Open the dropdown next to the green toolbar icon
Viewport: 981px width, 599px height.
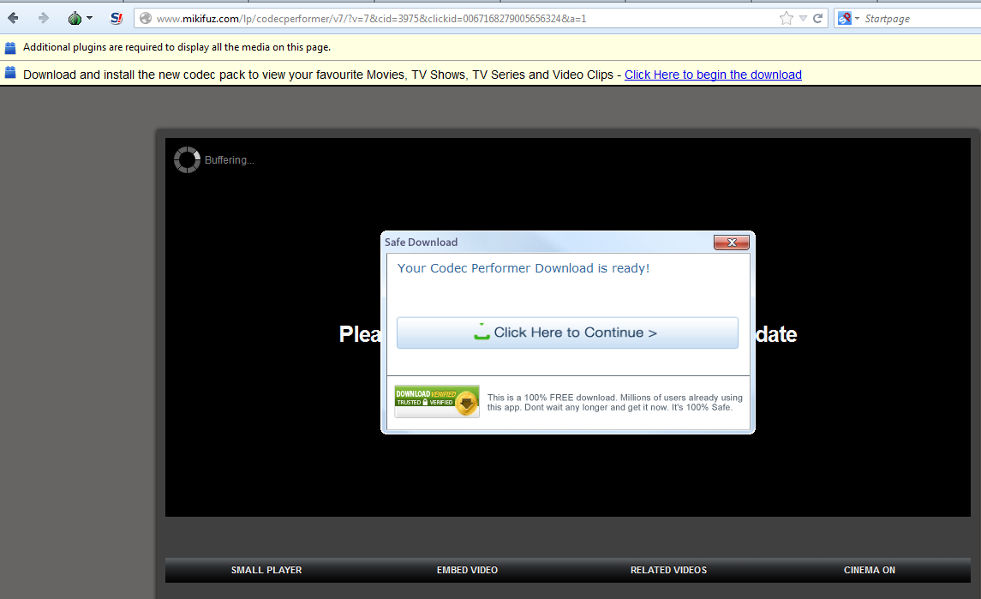point(89,18)
